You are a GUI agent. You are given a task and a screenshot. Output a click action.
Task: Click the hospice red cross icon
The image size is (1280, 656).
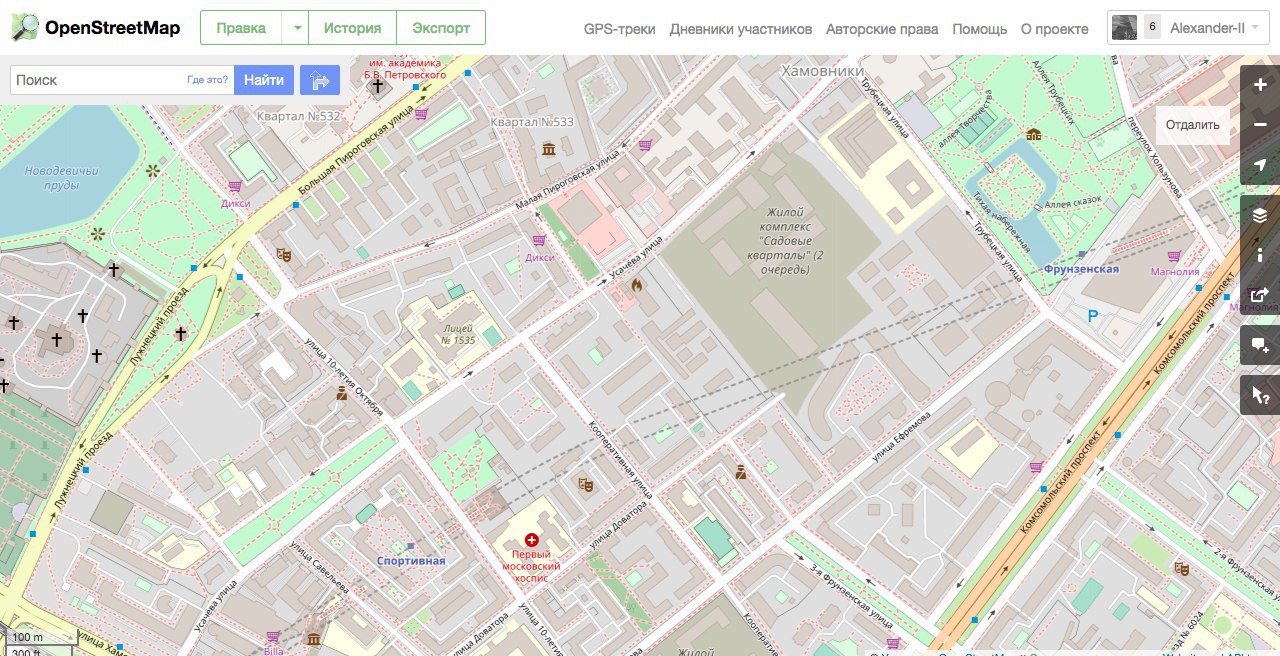click(x=531, y=540)
